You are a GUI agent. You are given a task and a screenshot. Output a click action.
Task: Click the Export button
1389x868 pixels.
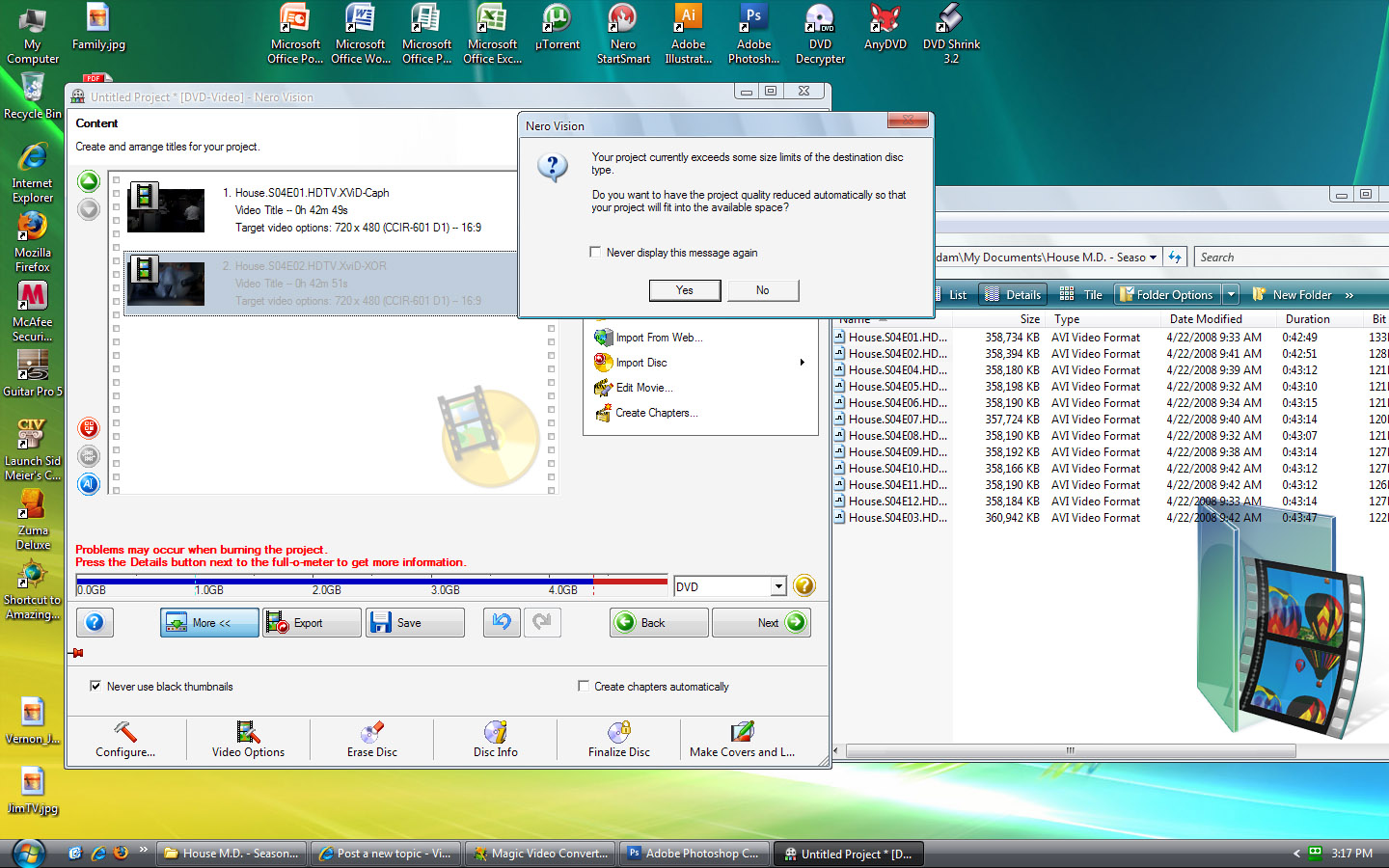coord(313,622)
